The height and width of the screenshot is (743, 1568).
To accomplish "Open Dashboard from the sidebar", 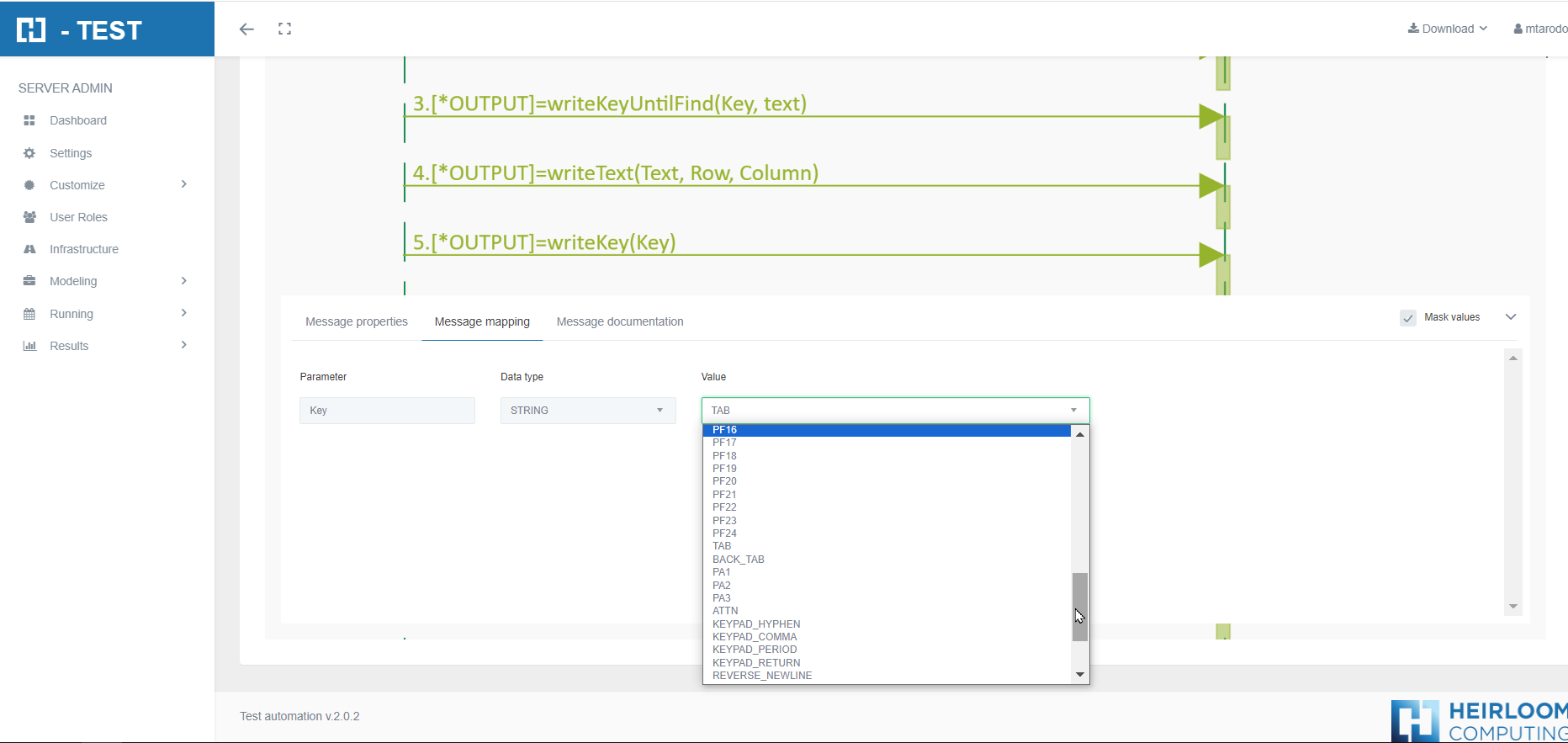I will pyautogui.click(x=77, y=120).
